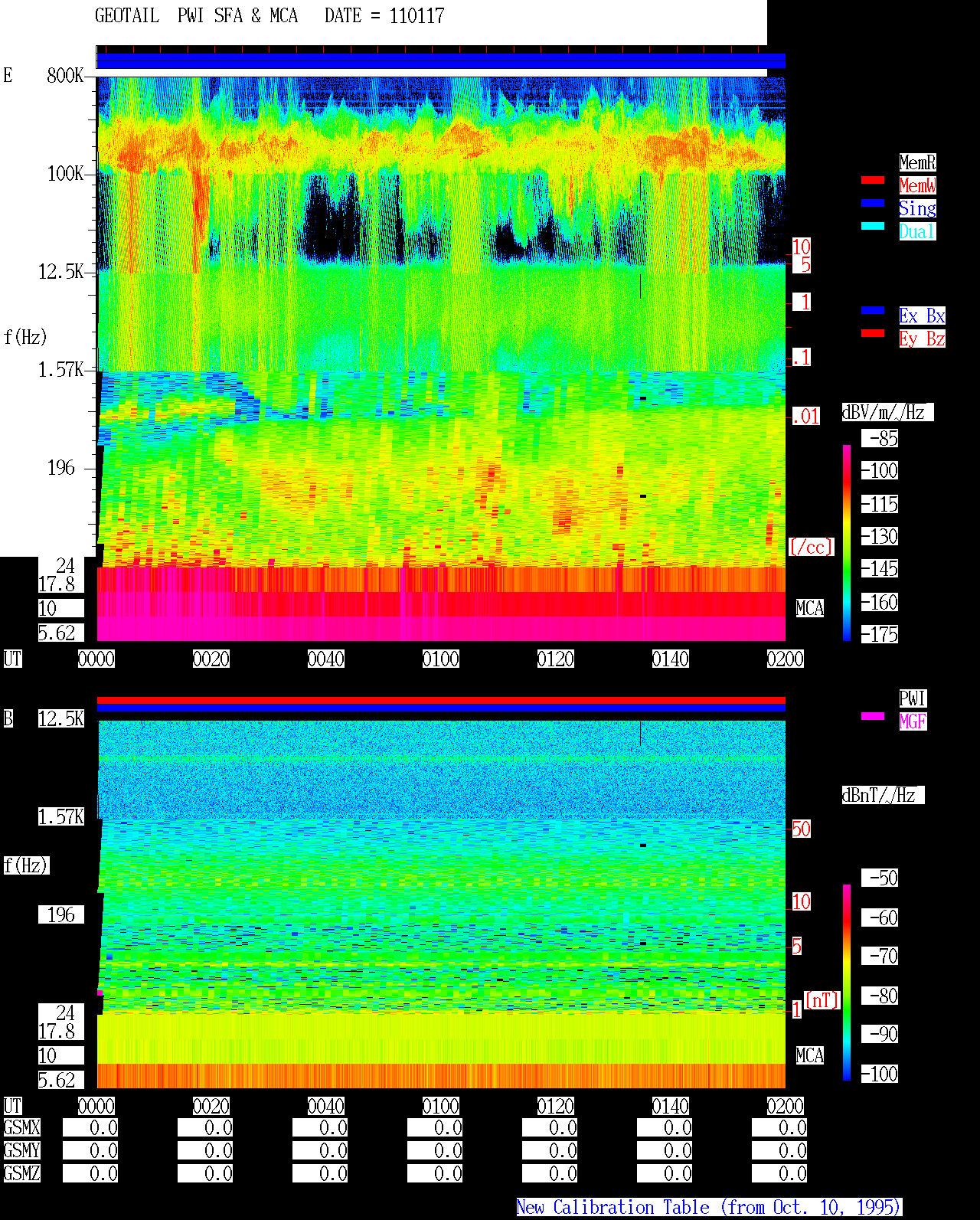Click the 0020 UT tick under B panel
The width and height of the screenshot is (980, 1220).
pyautogui.click(x=211, y=1106)
